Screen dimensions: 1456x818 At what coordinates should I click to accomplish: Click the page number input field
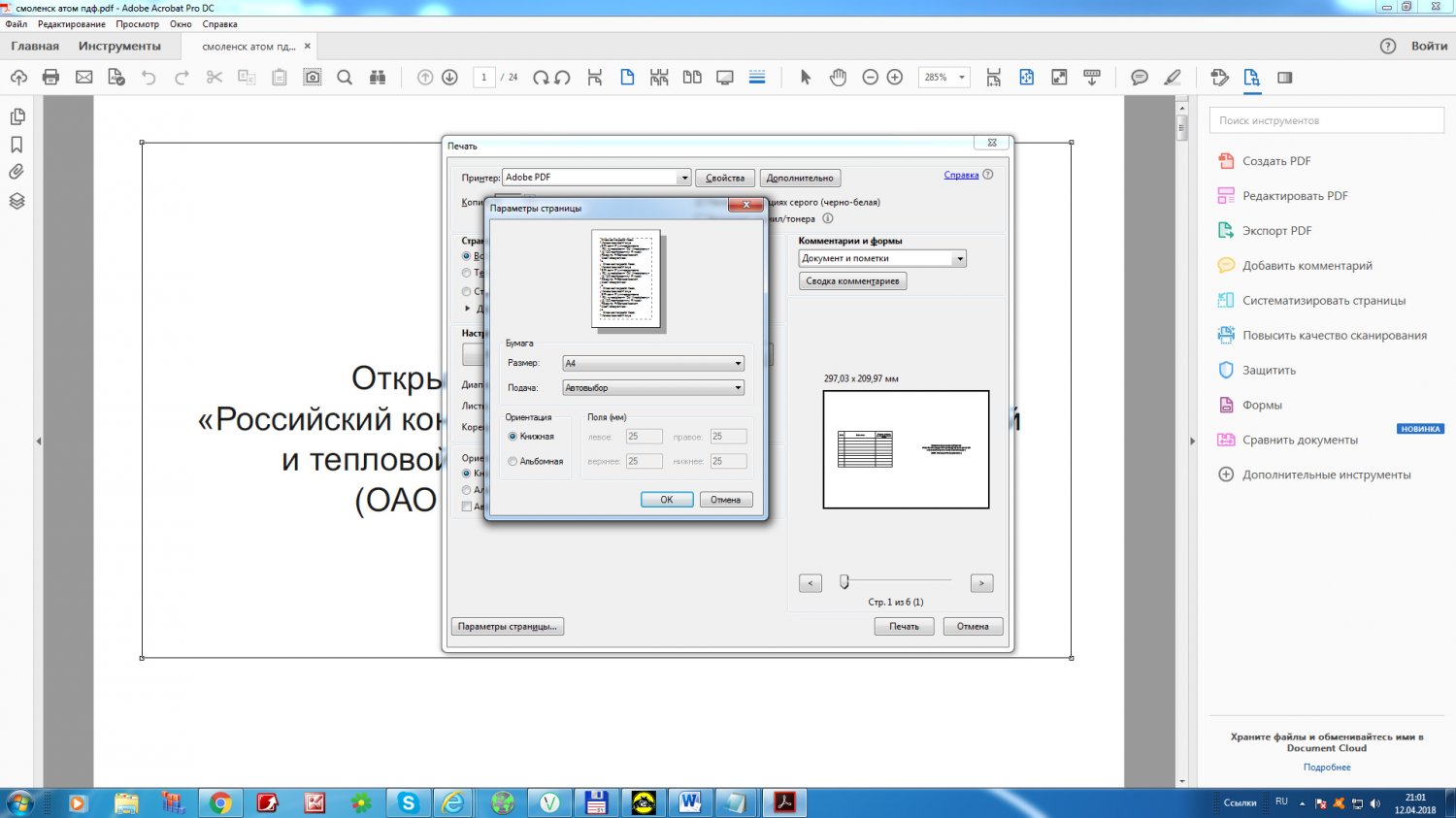484,78
